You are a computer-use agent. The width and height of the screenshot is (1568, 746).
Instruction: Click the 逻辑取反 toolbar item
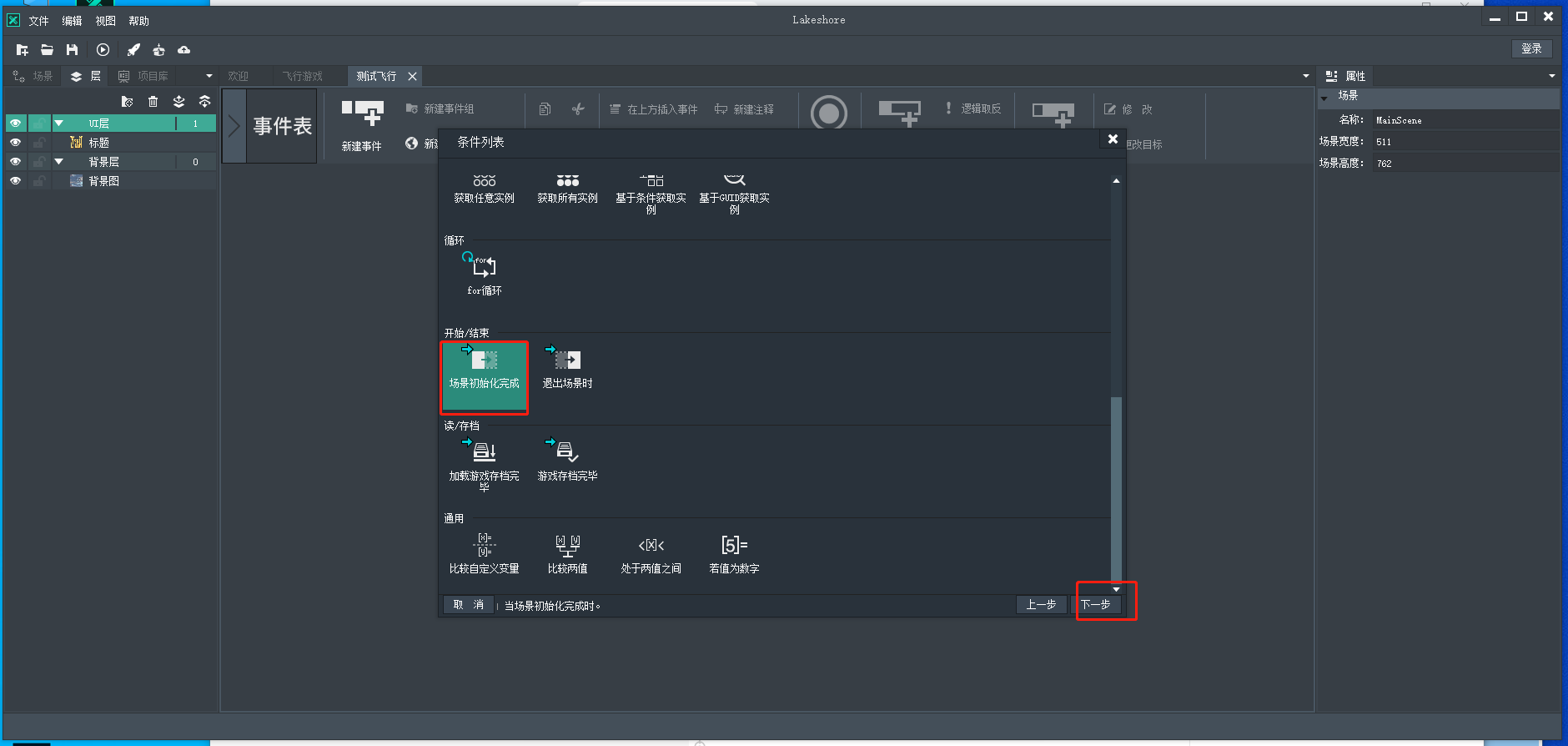click(972, 108)
